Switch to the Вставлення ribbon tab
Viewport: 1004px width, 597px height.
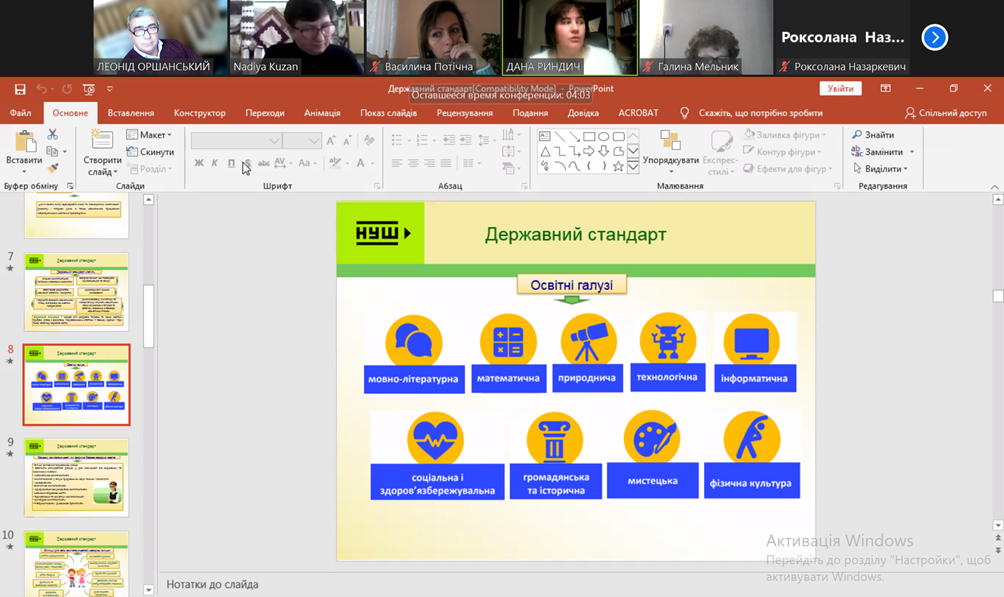click(x=131, y=113)
